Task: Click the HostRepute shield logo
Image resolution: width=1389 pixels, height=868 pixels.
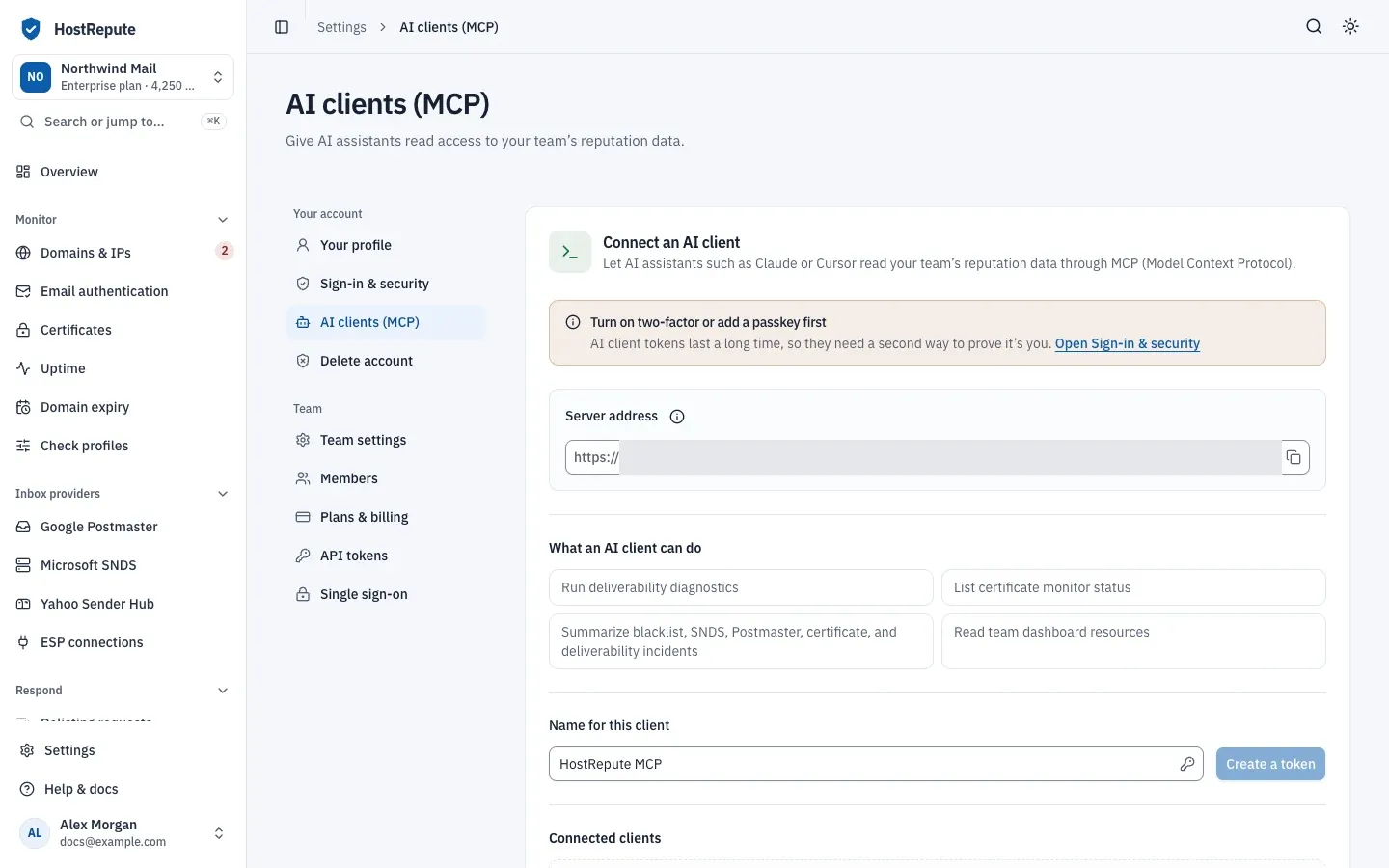Action: [31, 29]
